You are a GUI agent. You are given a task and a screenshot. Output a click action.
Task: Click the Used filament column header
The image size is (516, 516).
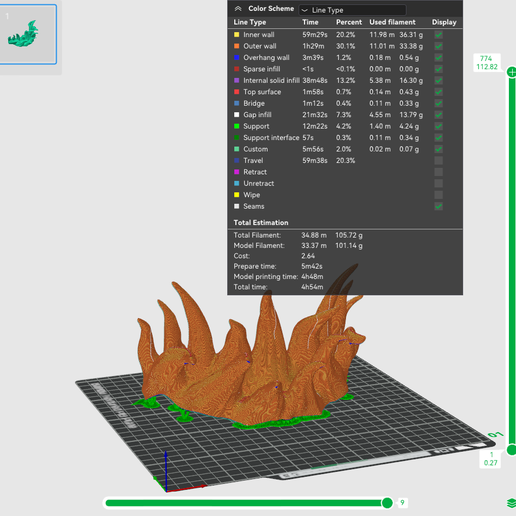392,22
